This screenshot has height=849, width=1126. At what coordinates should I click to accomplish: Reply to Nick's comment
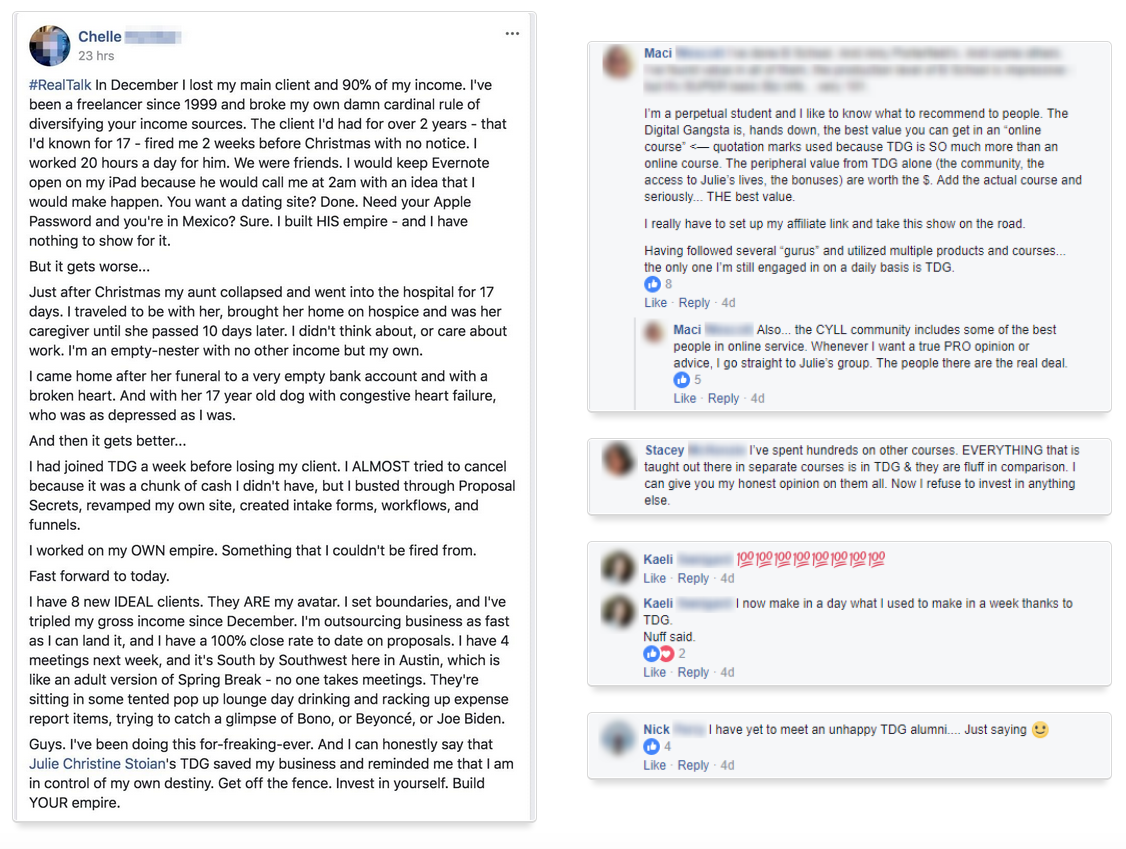coord(693,765)
